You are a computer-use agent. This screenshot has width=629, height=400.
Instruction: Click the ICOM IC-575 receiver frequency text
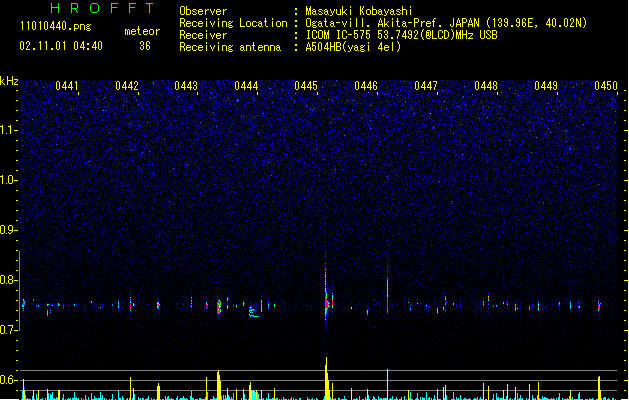(402, 35)
